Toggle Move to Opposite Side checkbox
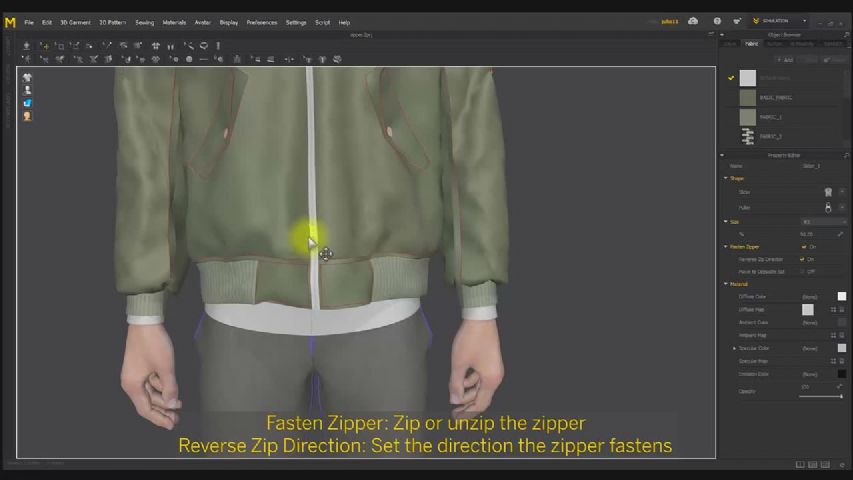Viewport: 853px width, 480px height. pos(802,271)
